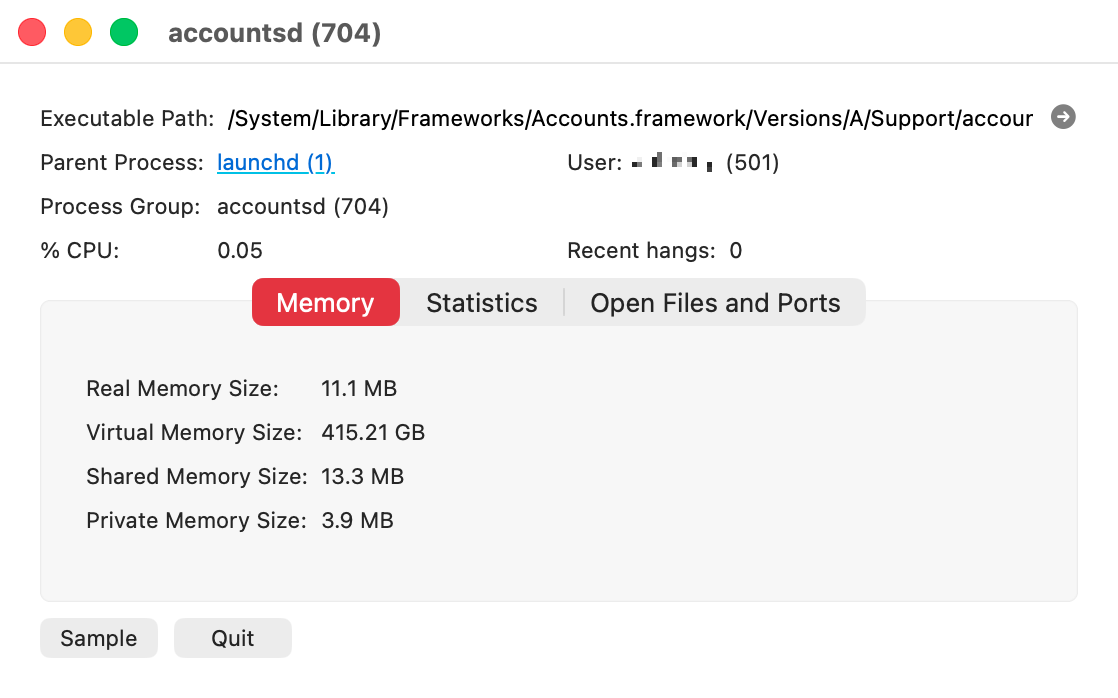Zoom the window with the green button
This screenshot has width=1118, height=698.
point(124,33)
